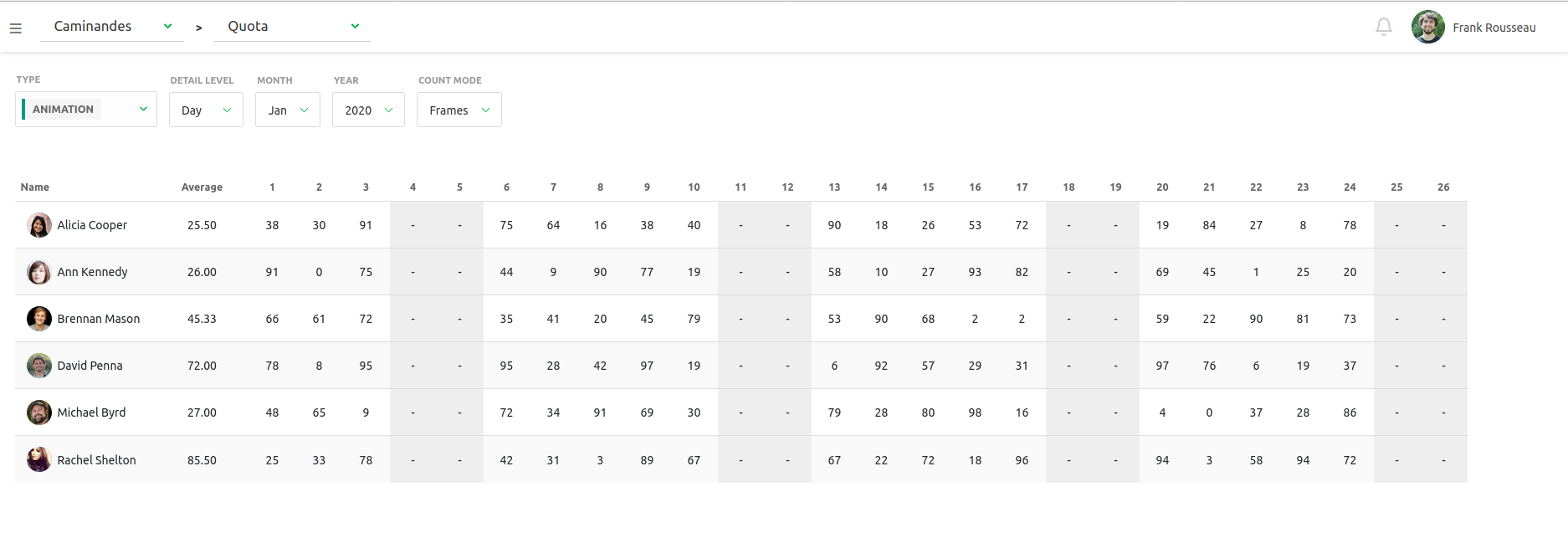Open the notifications bell
Screen dimensions: 1568x538
1384,27
